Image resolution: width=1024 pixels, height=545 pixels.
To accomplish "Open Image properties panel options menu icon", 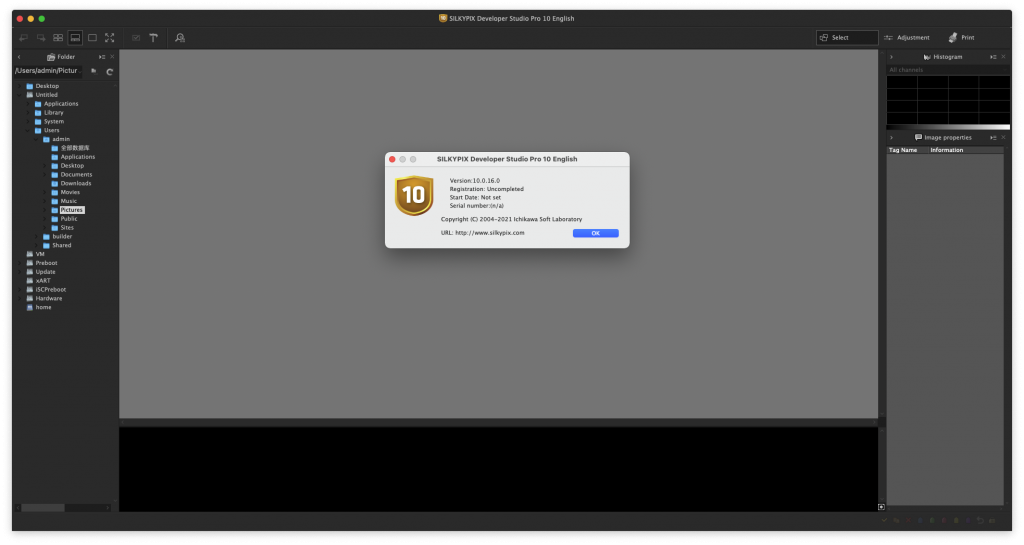I will coord(993,138).
